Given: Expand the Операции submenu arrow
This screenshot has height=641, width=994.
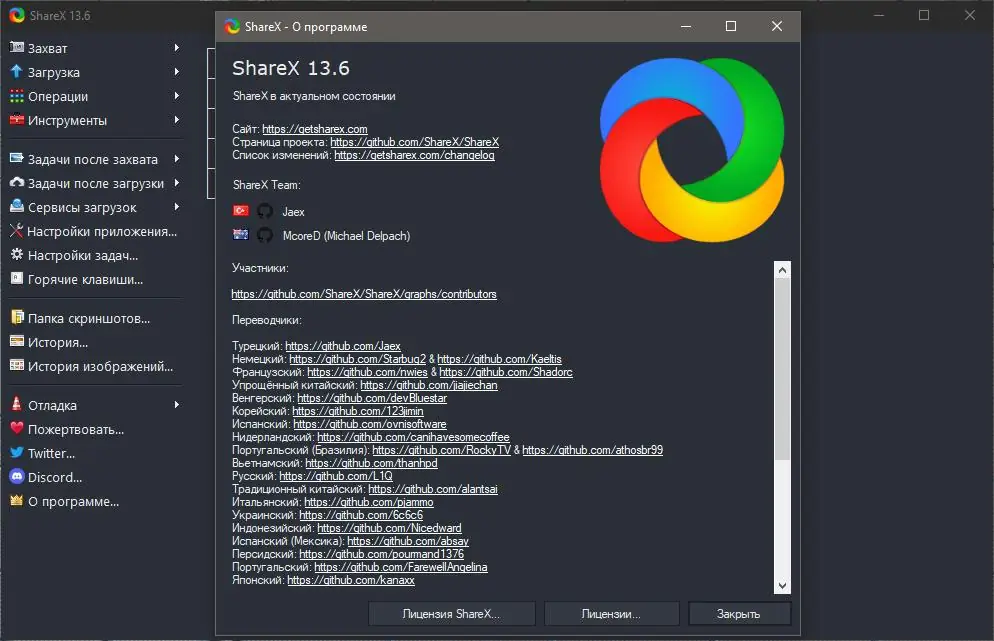Looking at the screenshot, I should point(177,95).
